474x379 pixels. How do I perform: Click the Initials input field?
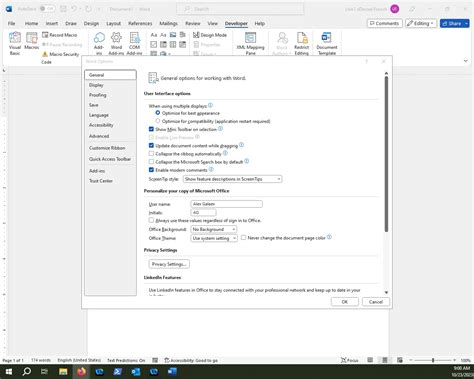click(203, 212)
